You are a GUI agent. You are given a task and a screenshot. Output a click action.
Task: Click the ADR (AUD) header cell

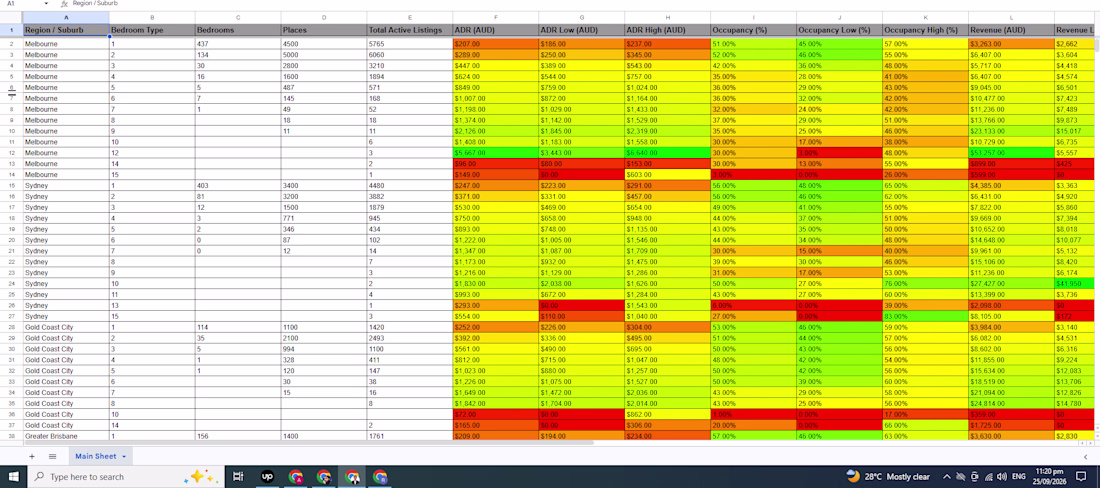[495, 30]
